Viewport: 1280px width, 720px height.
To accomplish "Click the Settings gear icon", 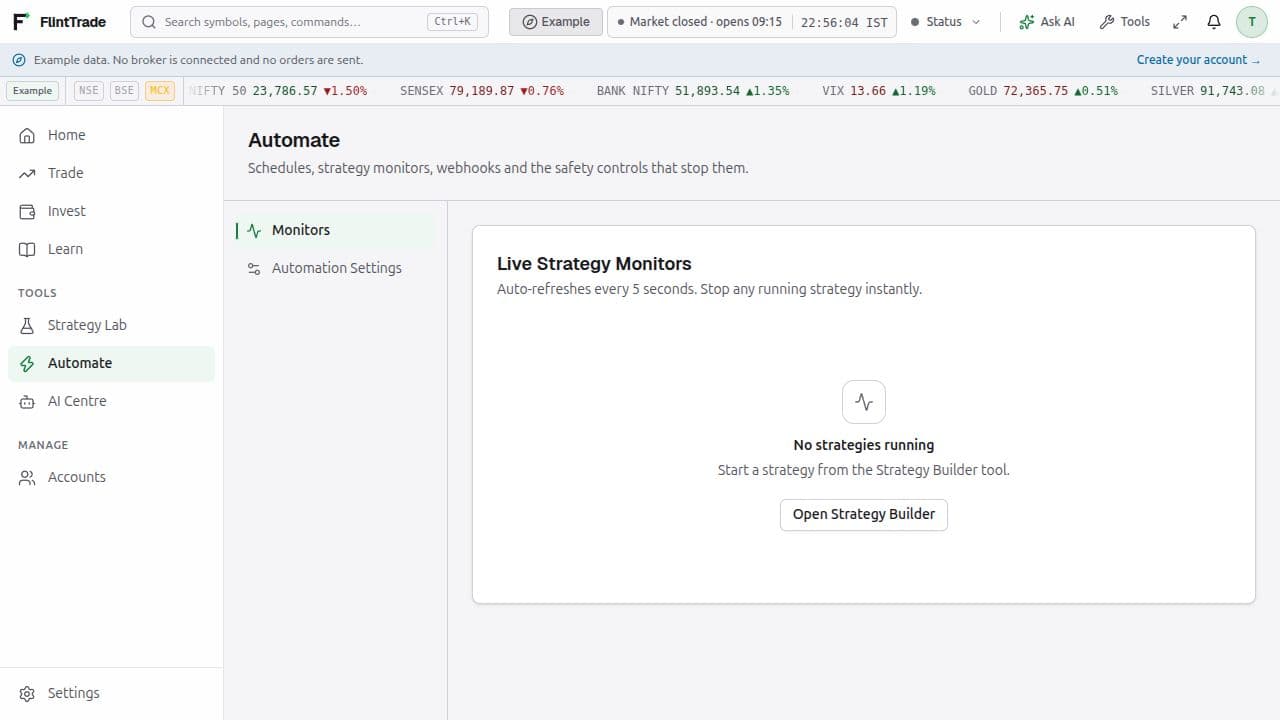I will 27,693.
